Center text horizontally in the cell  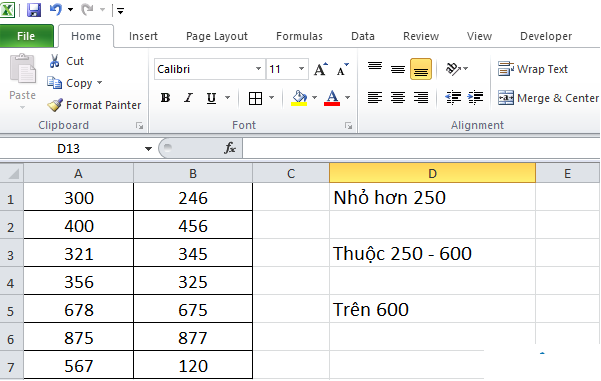(x=398, y=98)
